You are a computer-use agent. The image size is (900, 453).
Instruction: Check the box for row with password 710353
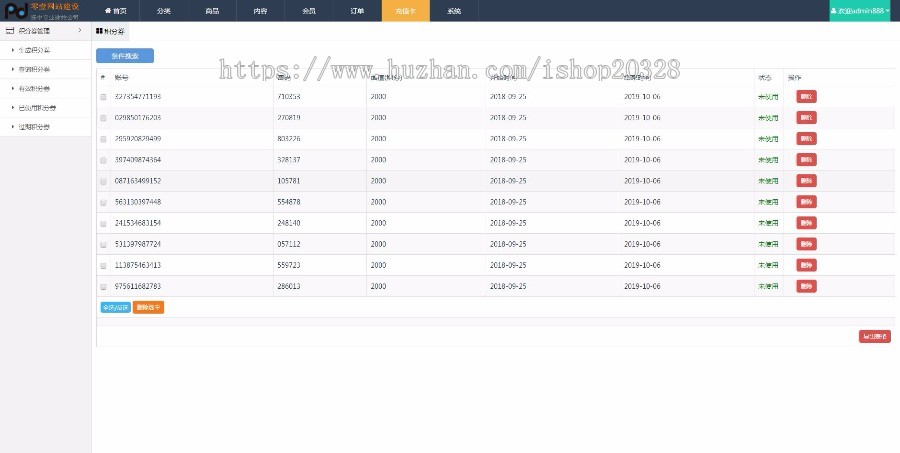(x=103, y=97)
